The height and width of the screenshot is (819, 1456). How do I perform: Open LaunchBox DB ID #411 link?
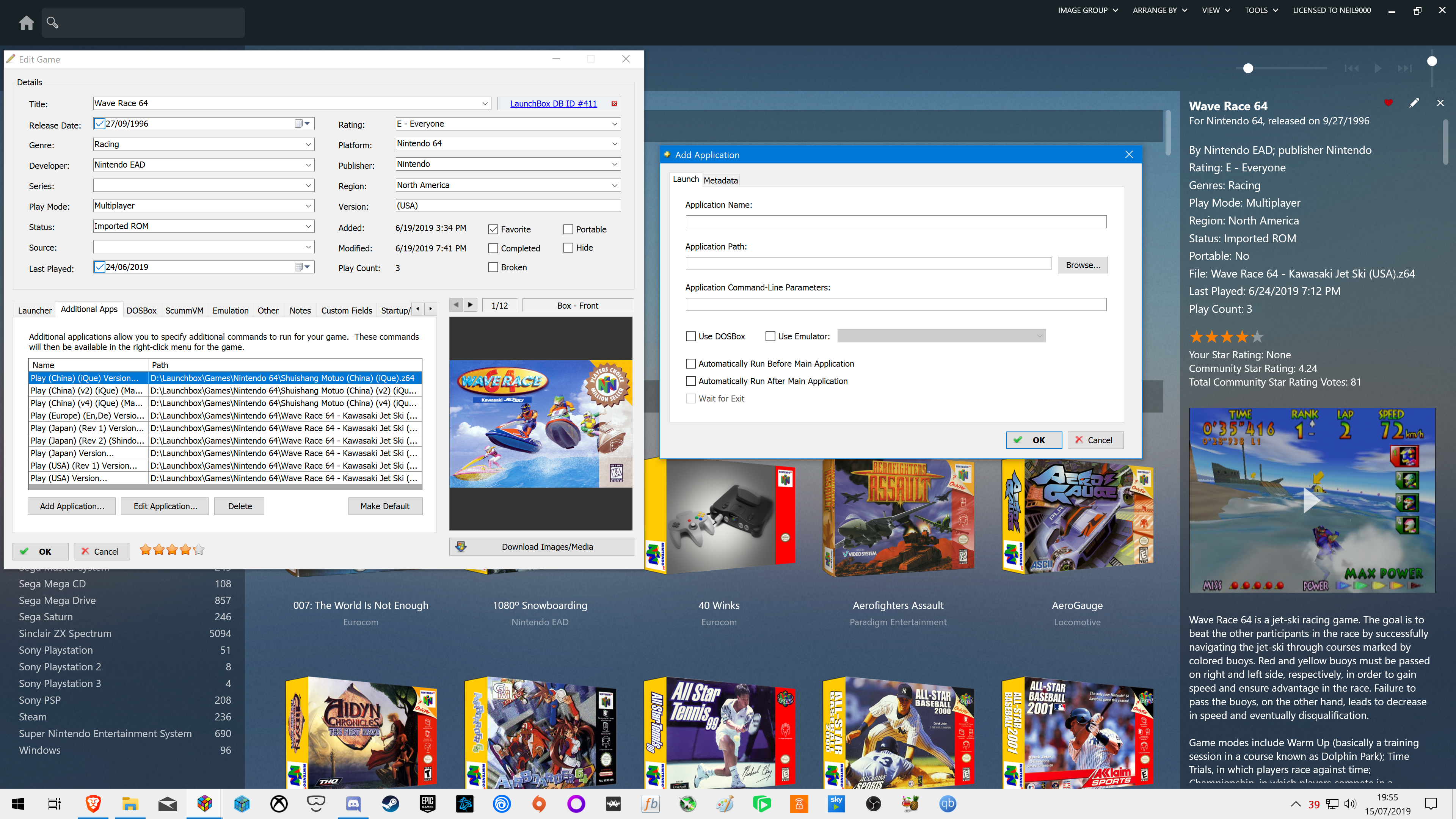[x=553, y=104]
